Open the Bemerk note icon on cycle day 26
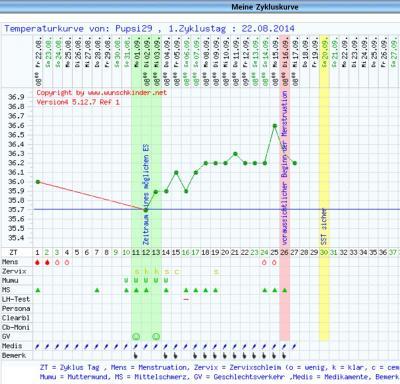Viewport: 400px width, 384px height. point(284,356)
